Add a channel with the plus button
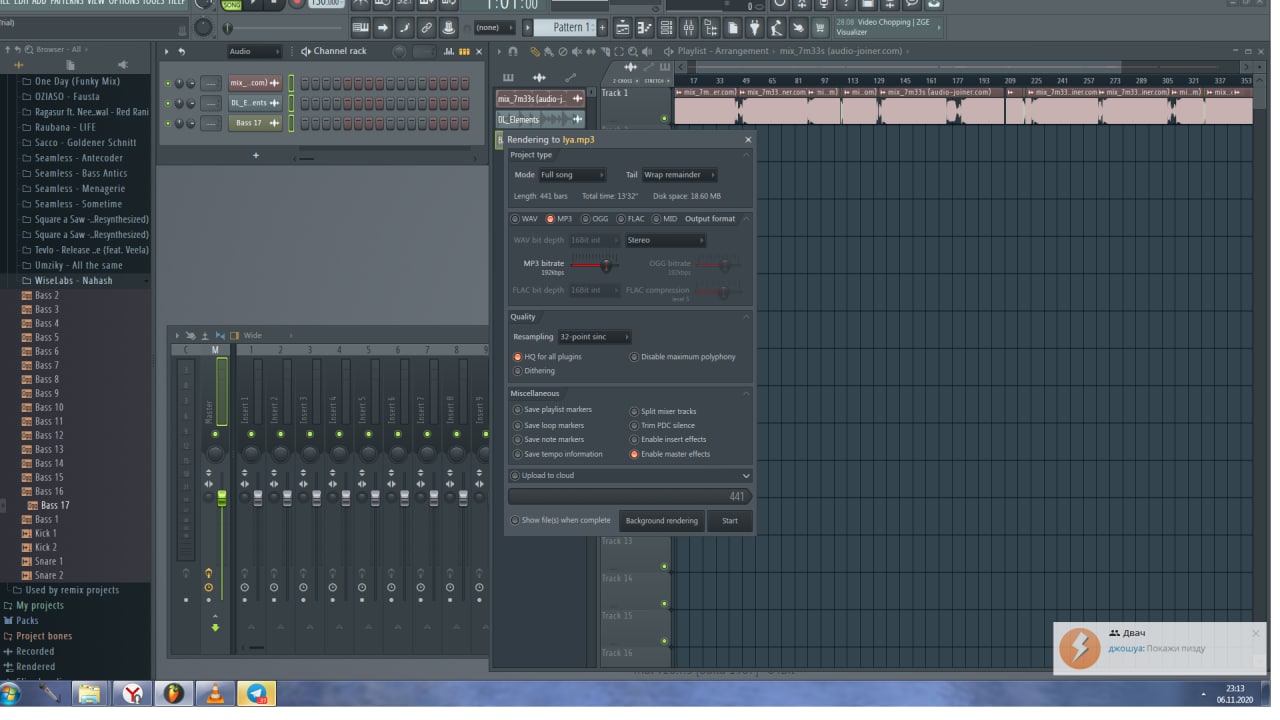Image resolution: width=1280 pixels, height=720 pixels. [256, 155]
